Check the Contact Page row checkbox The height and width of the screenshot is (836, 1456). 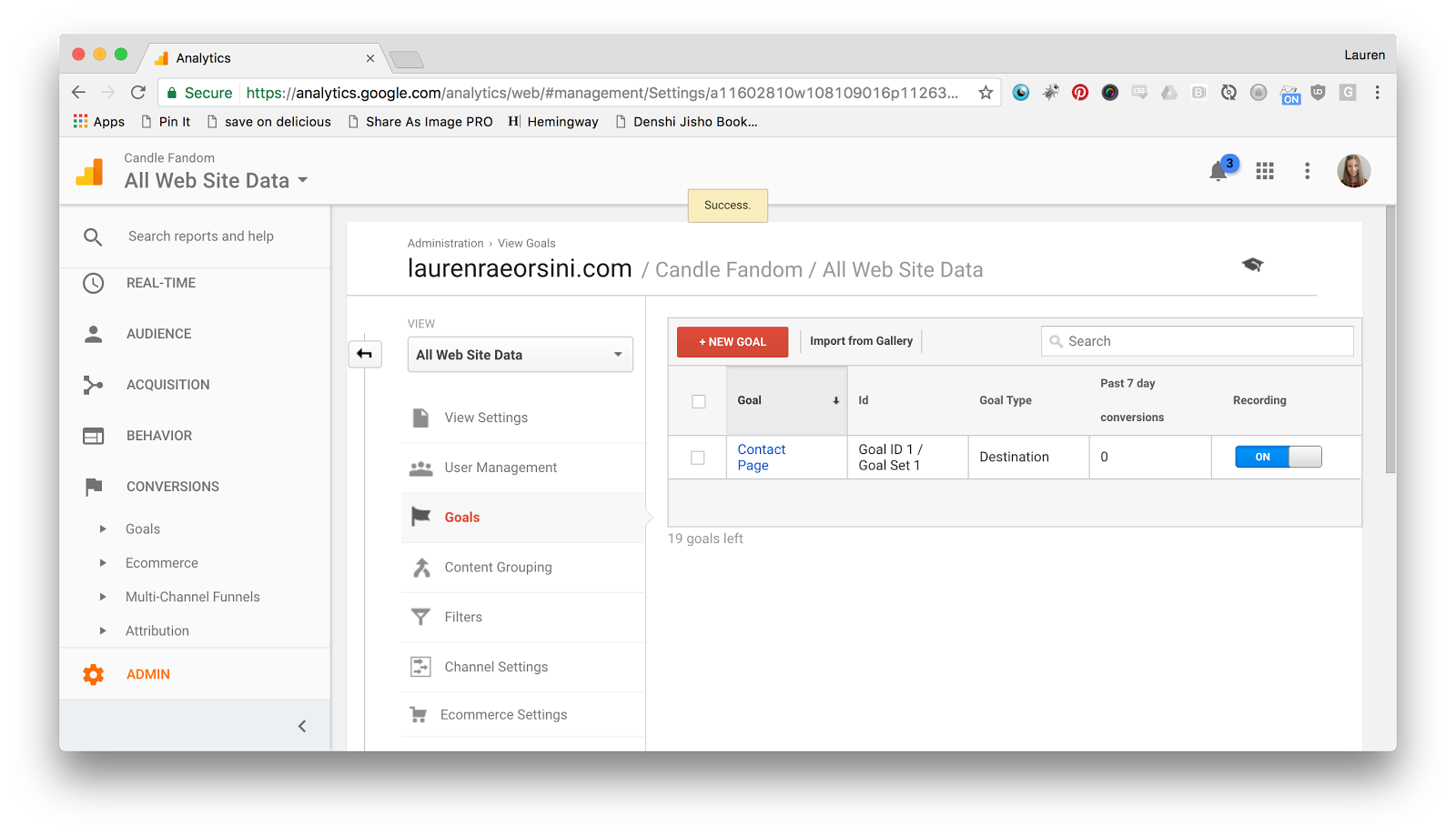[698, 458]
